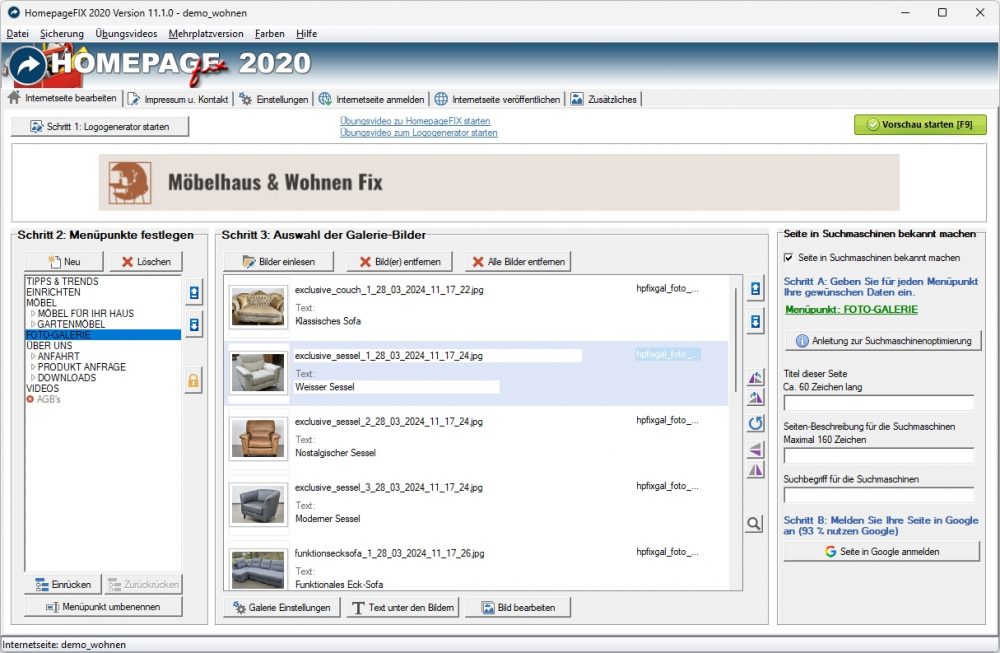Click red X icon on Bild(er) entfernen

[x=365, y=261]
